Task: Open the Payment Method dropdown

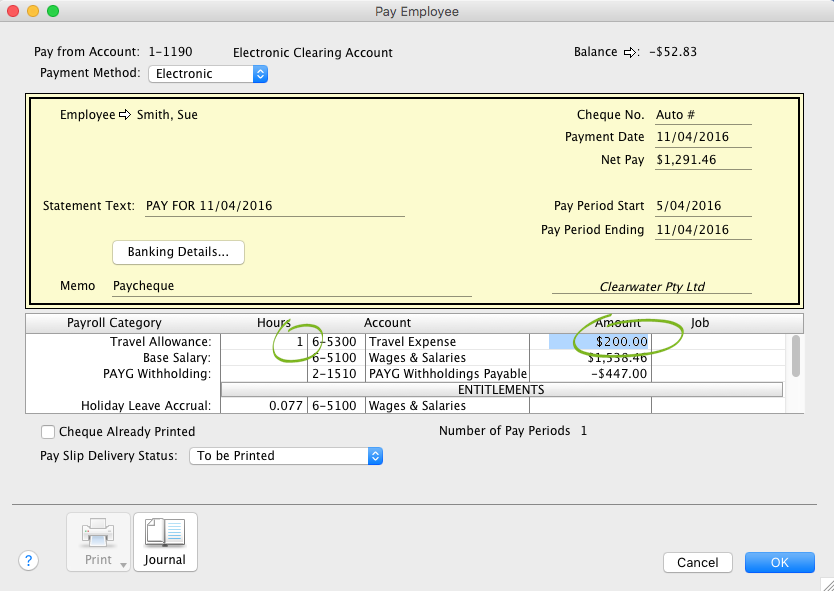Action: 208,74
